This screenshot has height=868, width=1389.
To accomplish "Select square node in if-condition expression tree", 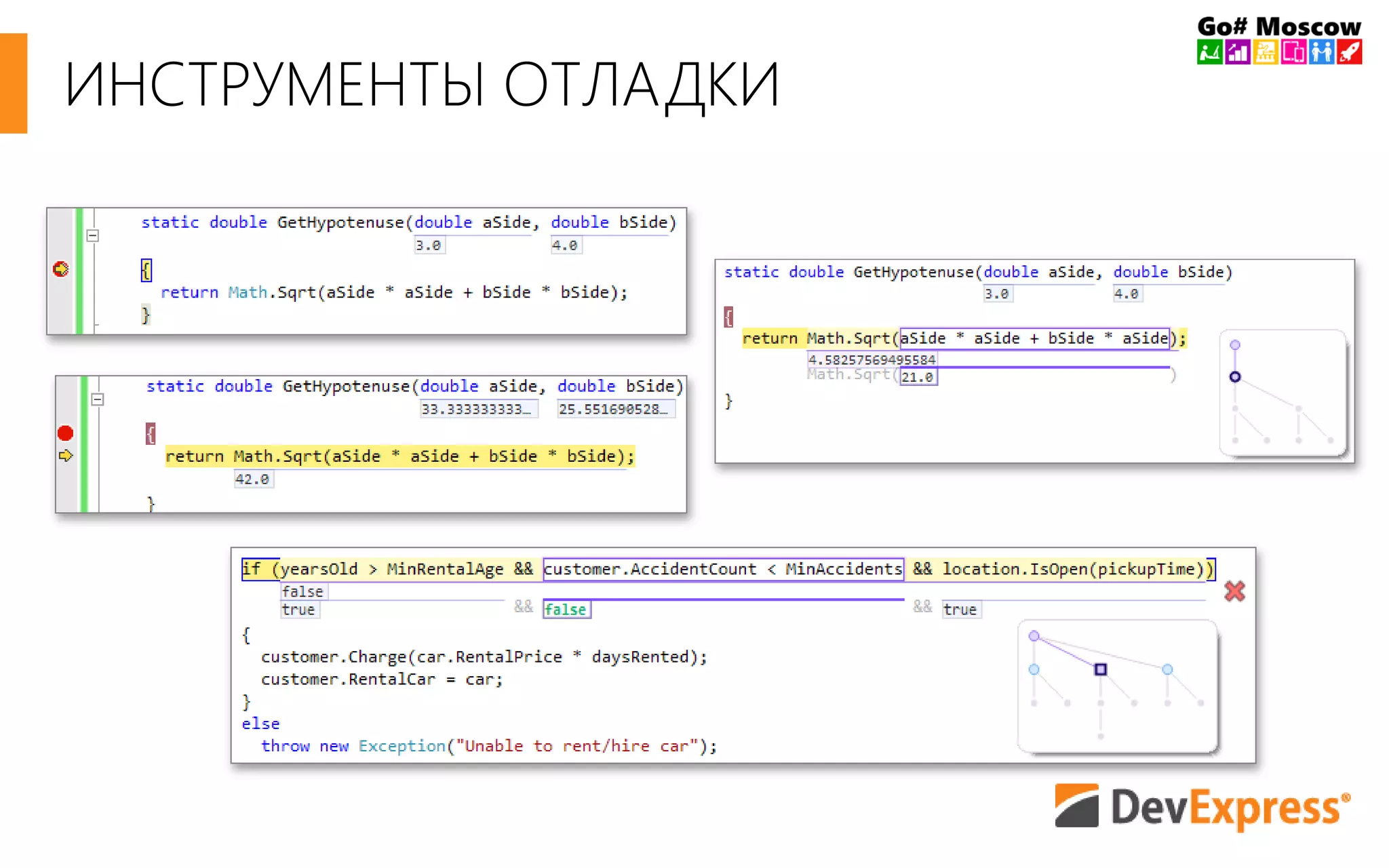I will click(1101, 669).
